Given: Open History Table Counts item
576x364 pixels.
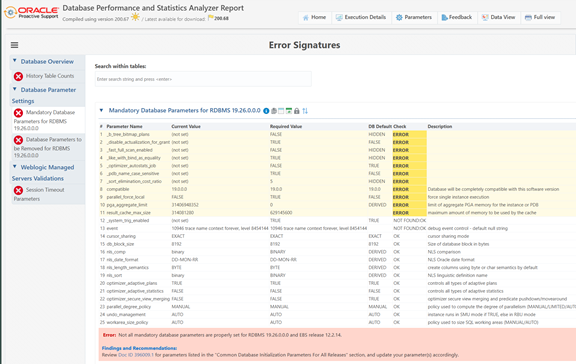Looking at the screenshot, I should [50, 76].
